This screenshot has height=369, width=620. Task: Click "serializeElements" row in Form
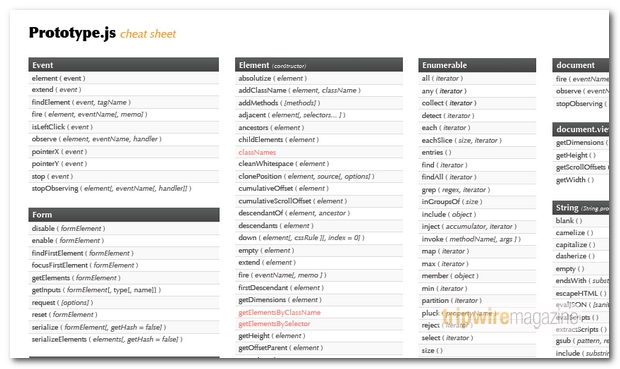[x=124, y=339]
